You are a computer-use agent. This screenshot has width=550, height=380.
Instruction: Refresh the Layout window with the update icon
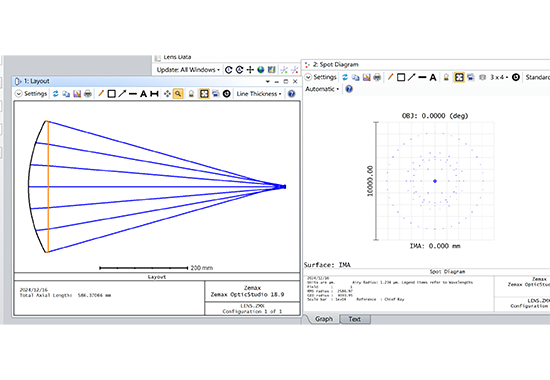click(56, 94)
